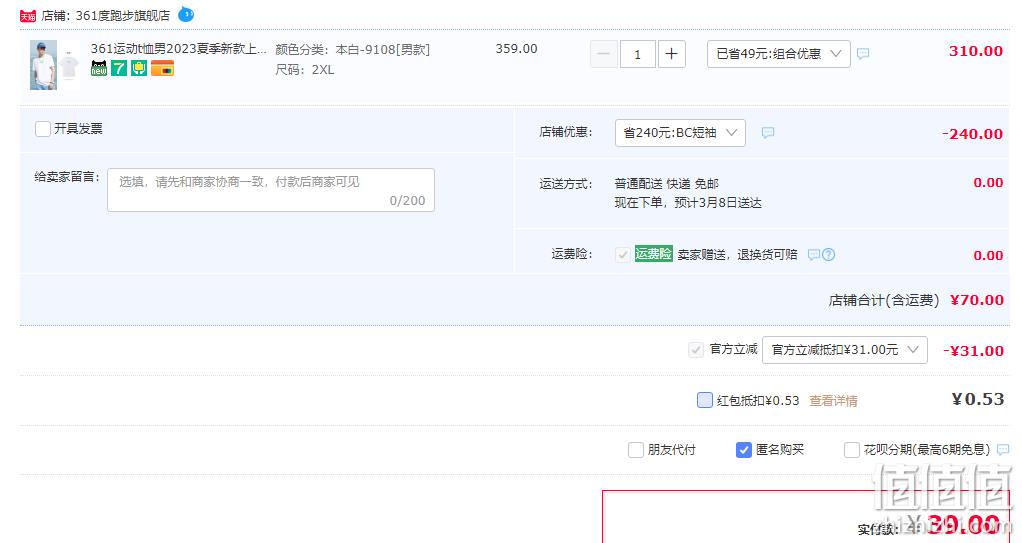Click the unit price 359.00
This screenshot has height=543, width=1022.
click(x=516, y=49)
